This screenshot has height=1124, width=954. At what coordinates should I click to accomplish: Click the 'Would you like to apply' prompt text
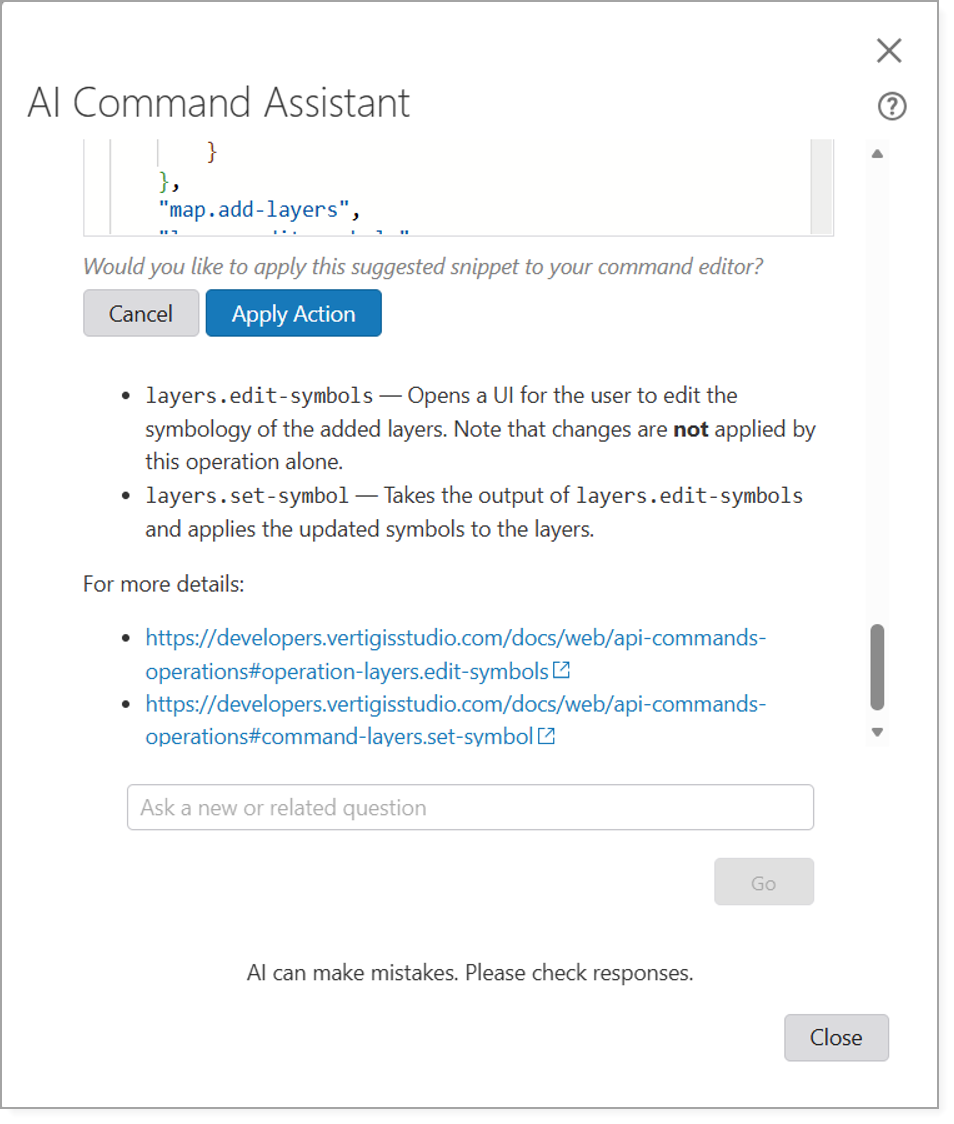point(423,267)
